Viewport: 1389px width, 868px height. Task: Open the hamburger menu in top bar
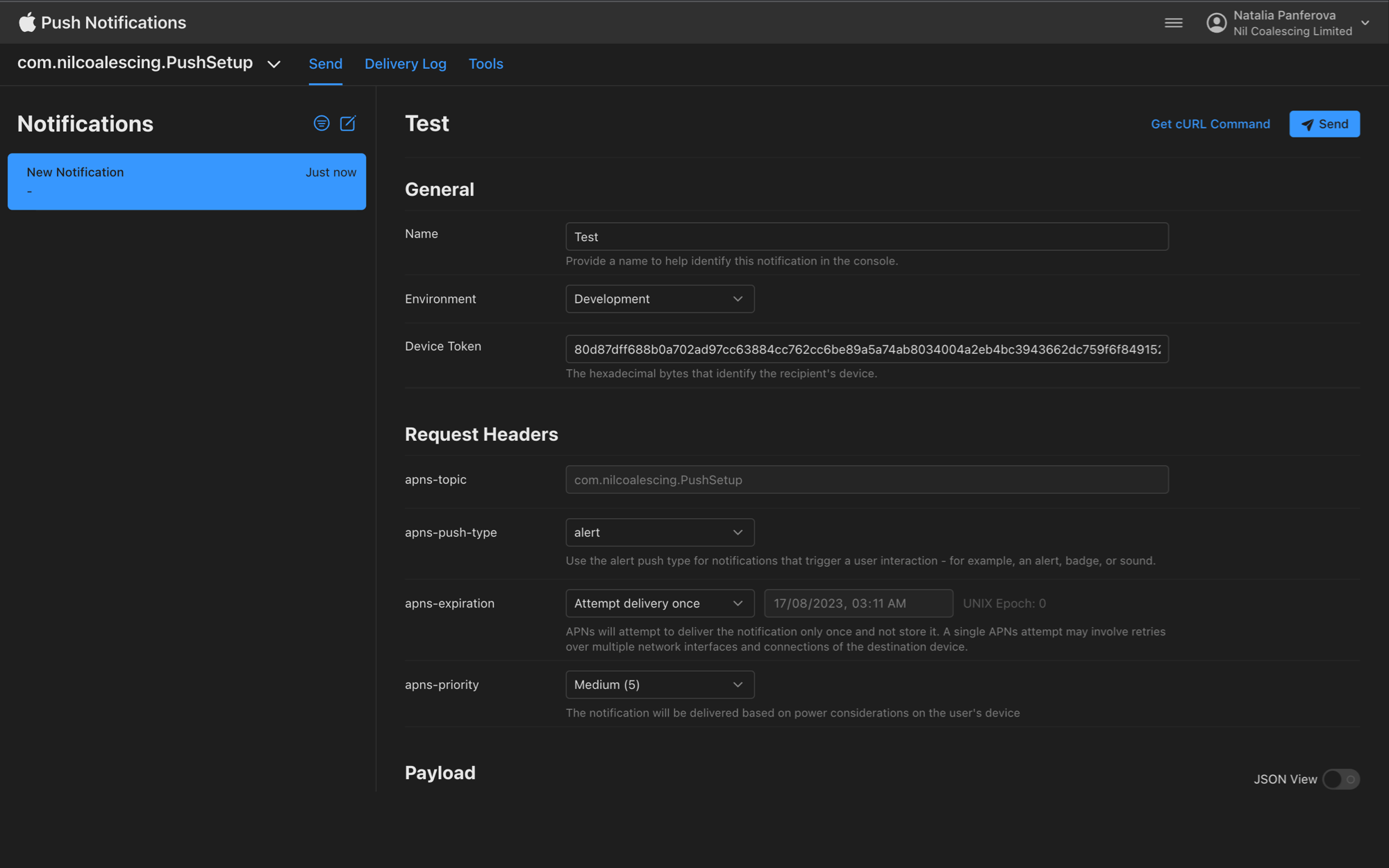point(1173,22)
